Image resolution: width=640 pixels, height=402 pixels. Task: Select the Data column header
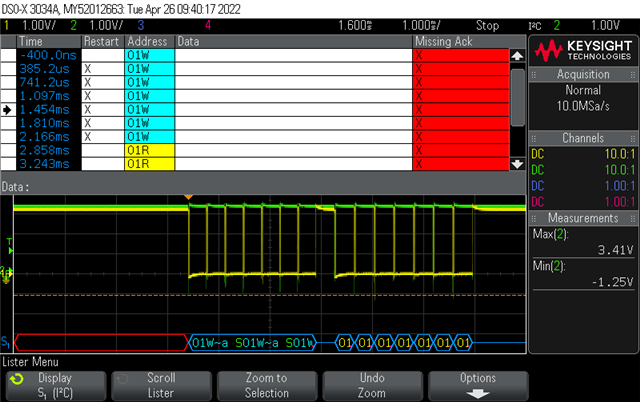coord(293,42)
